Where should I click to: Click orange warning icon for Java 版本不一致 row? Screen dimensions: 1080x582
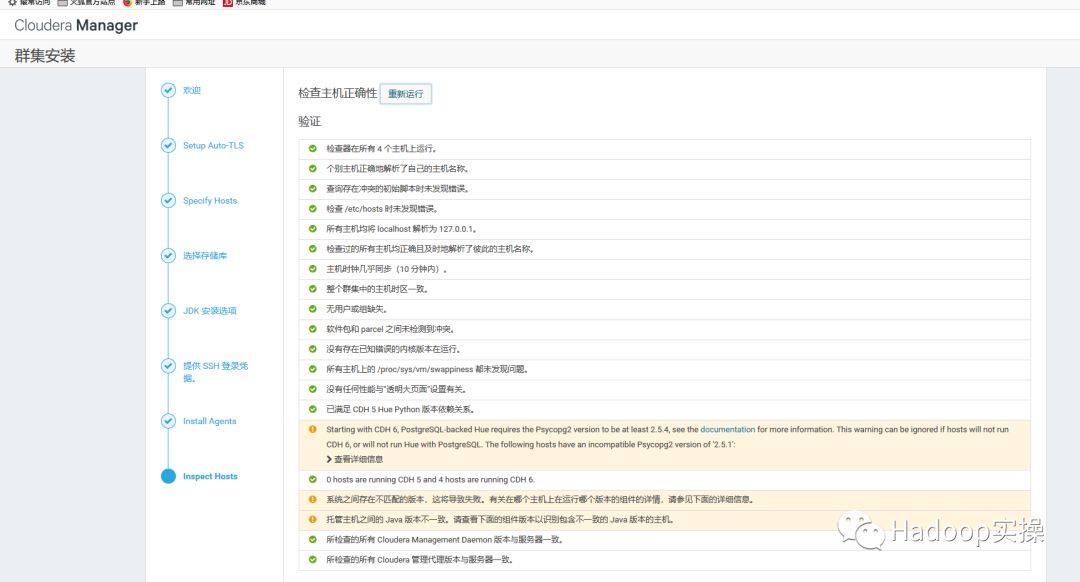313,519
